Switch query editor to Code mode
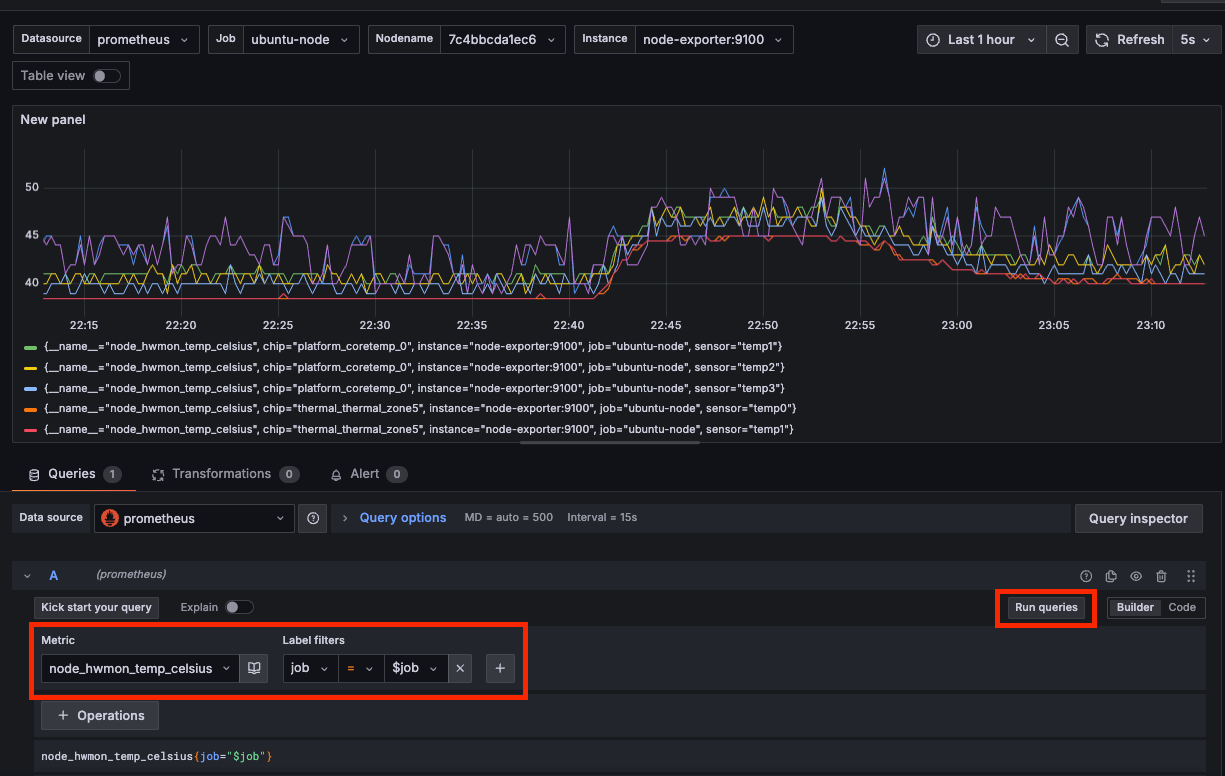The height and width of the screenshot is (776, 1225). pyautogui.click(x=1182, y=607)
